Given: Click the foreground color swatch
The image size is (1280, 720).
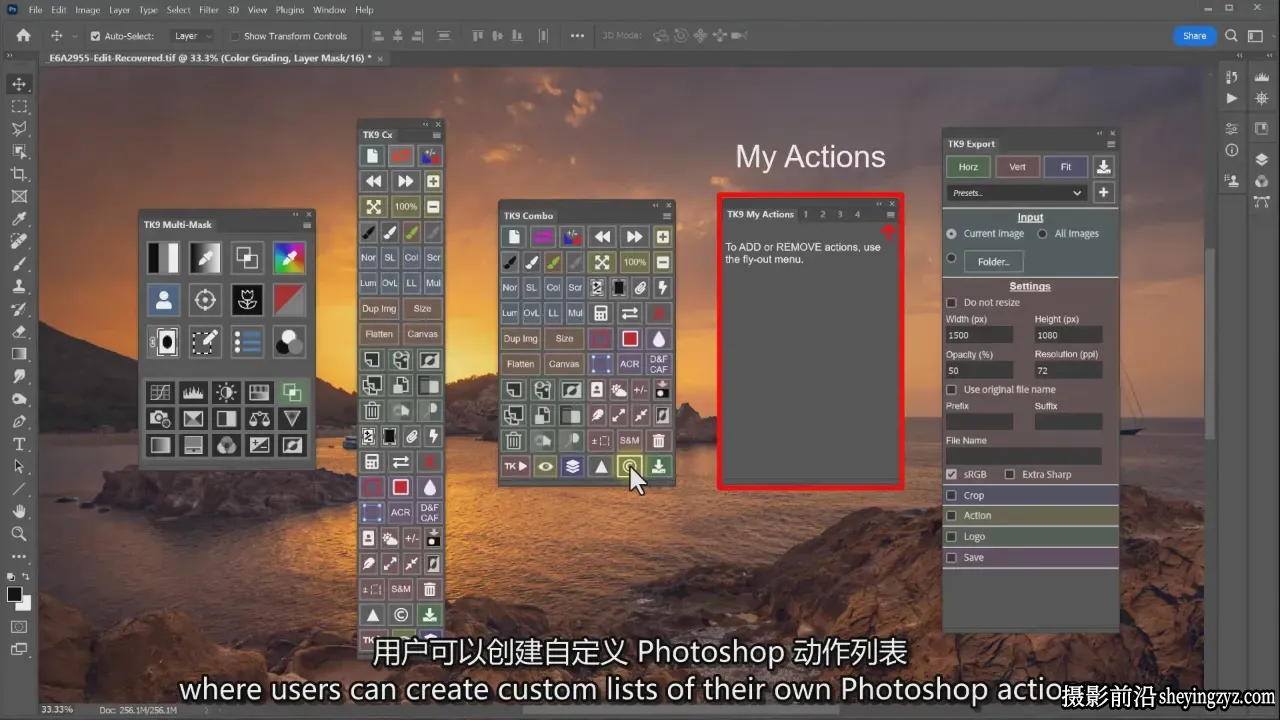Looking at the screenshot, I should [15, 595].
